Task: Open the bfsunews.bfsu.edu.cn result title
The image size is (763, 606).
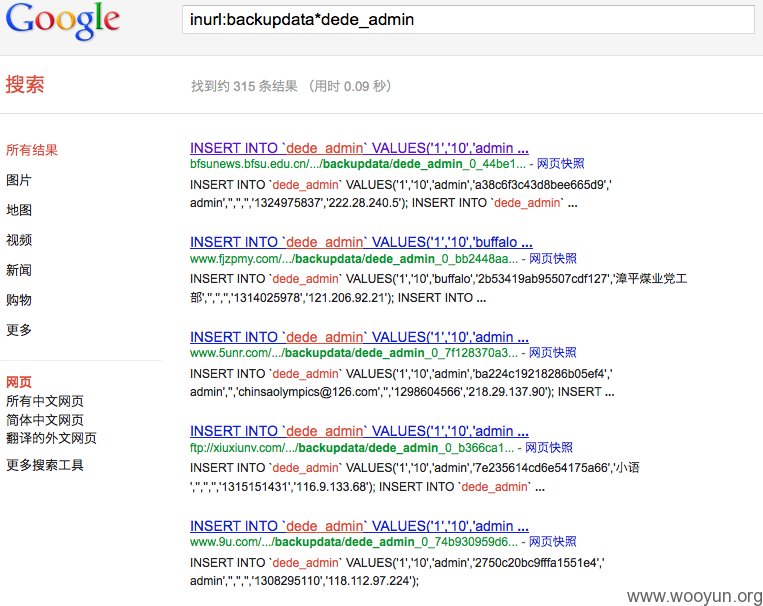Action: click(x=359, y=148)
